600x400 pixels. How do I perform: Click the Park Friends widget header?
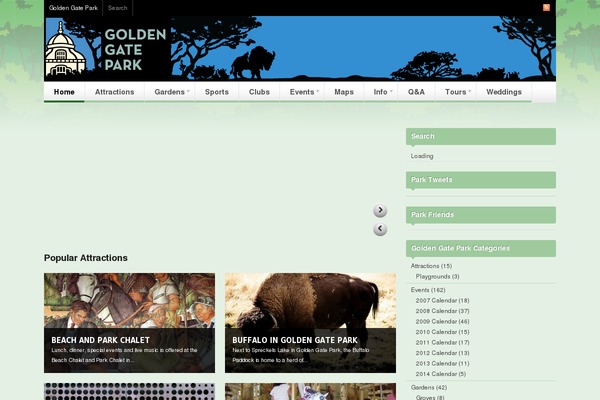[x=481, y=215]
